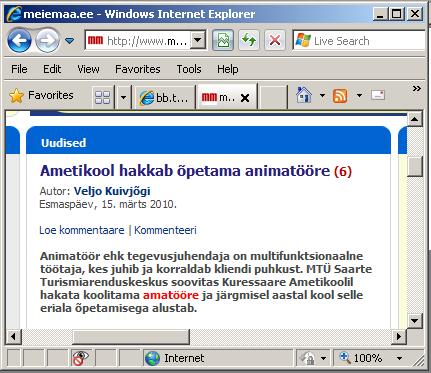Click the Kommenteeri link
431x373 pixels.
pos(165,230)
